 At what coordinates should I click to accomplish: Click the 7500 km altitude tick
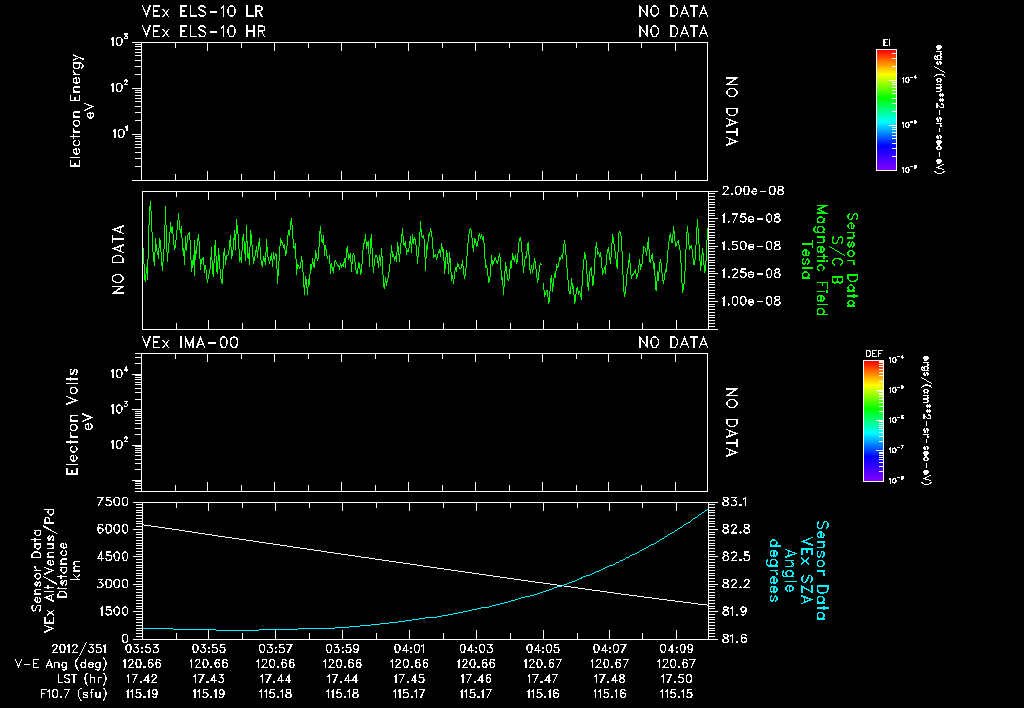(112, 502)
